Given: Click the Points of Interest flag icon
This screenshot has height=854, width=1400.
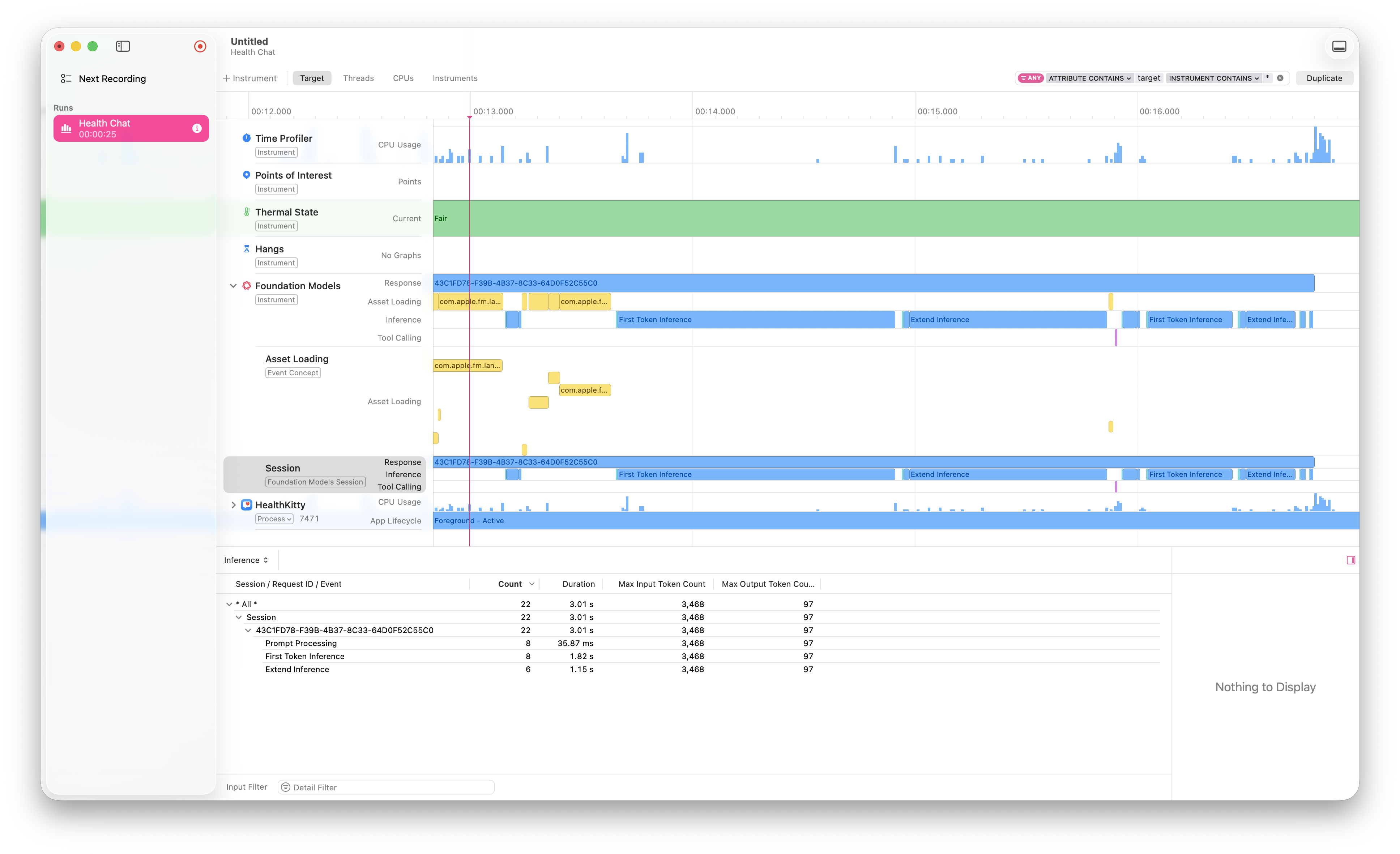Looking at the screenshot, I should [246, 174].
